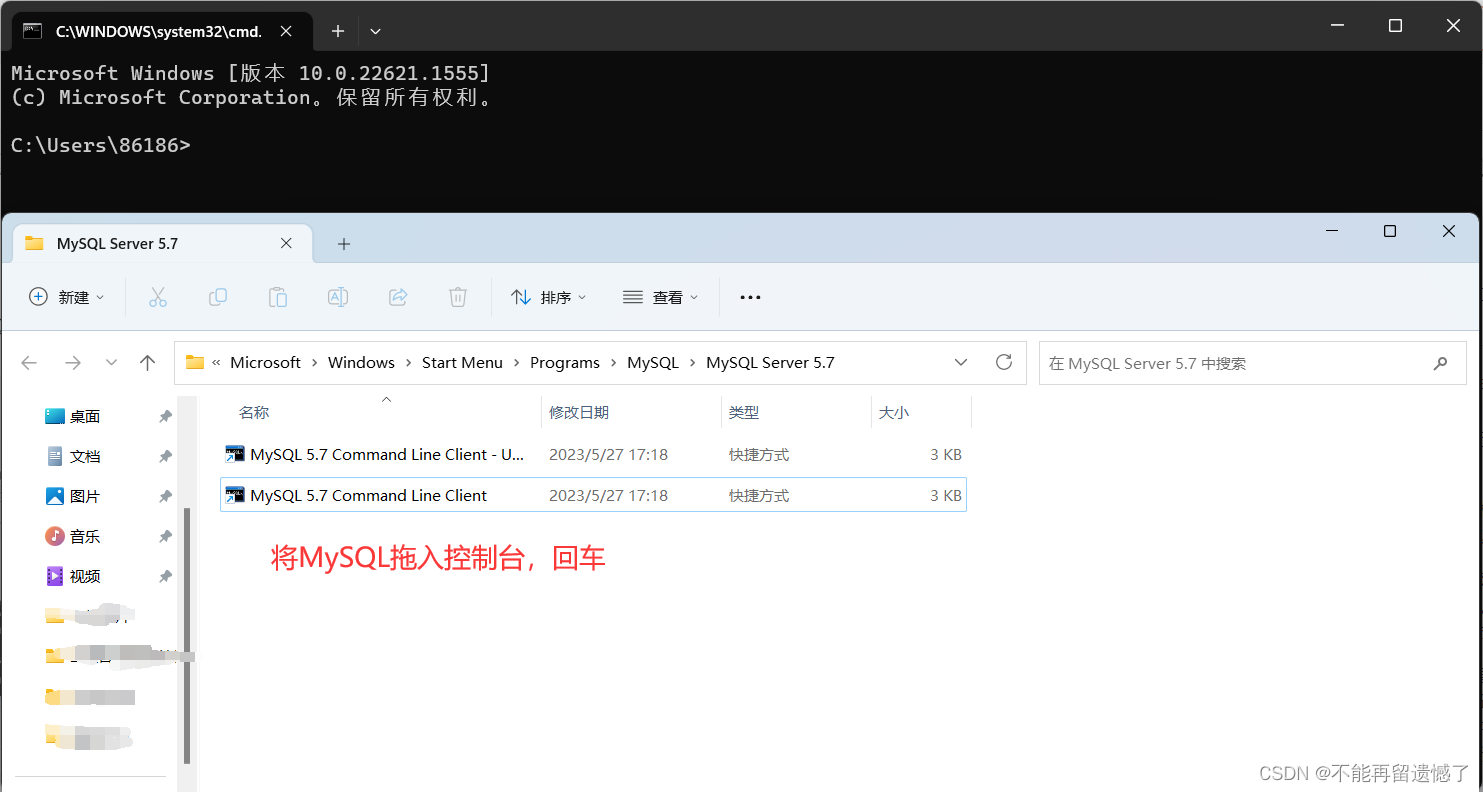Click the MySQL Server 5.7 breadcrumb

[770, 363]
